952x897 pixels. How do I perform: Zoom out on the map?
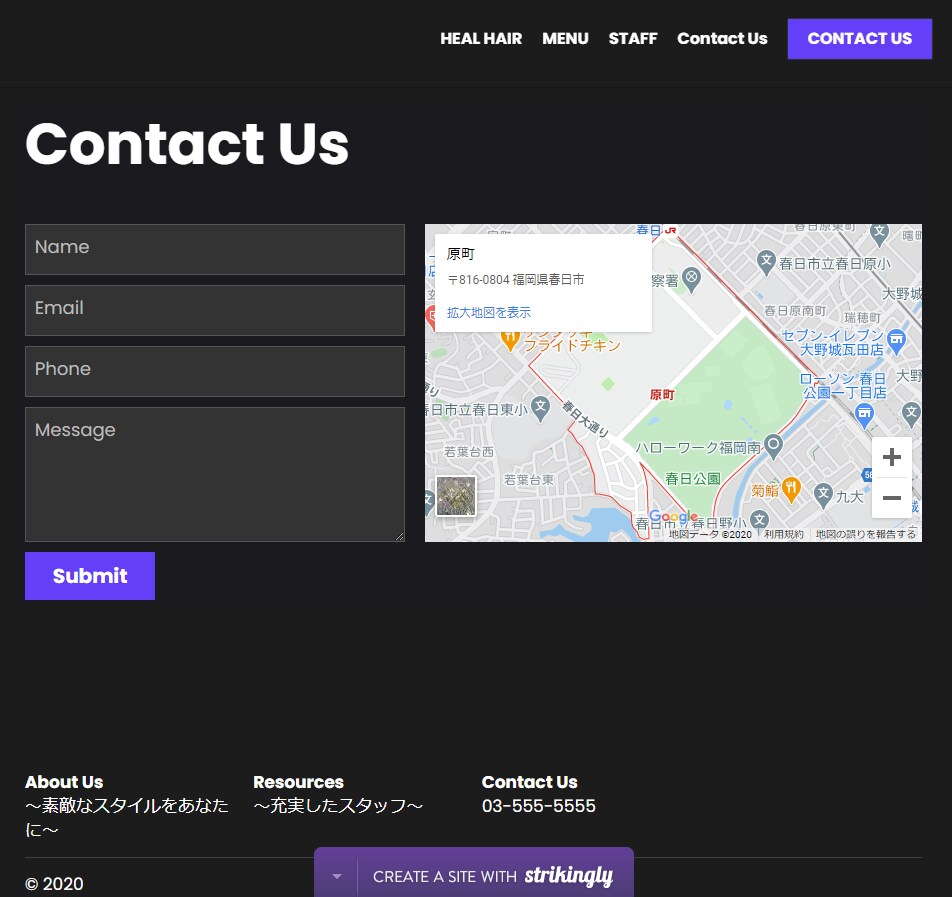click(891, 498)
